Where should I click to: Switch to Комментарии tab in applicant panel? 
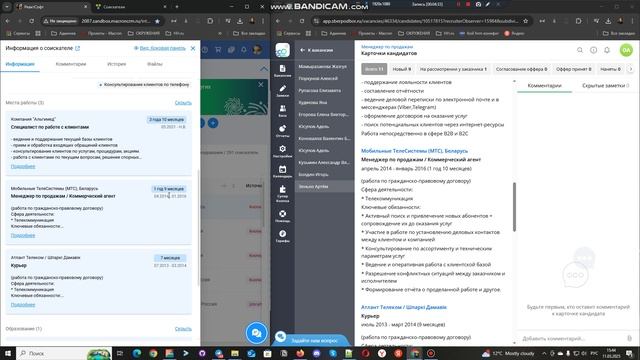tap(71, 64)
